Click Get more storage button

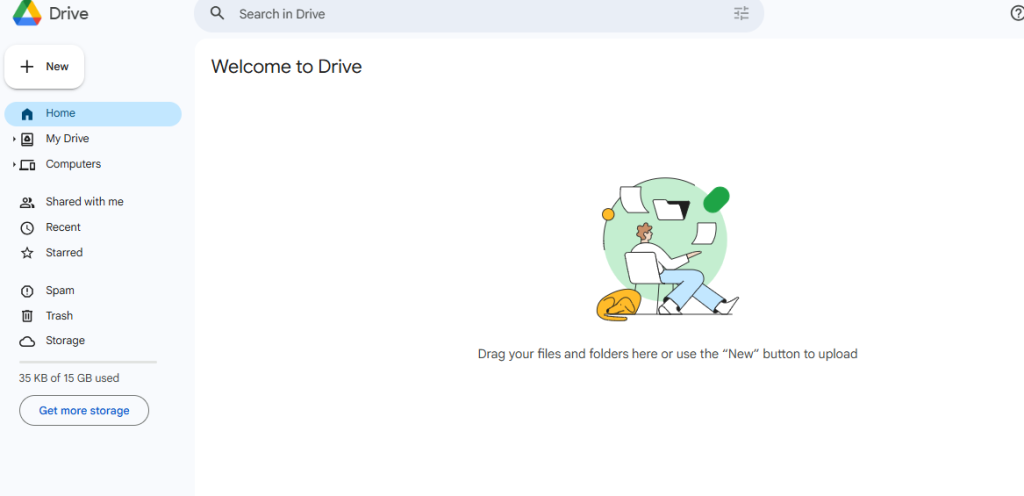84,411
